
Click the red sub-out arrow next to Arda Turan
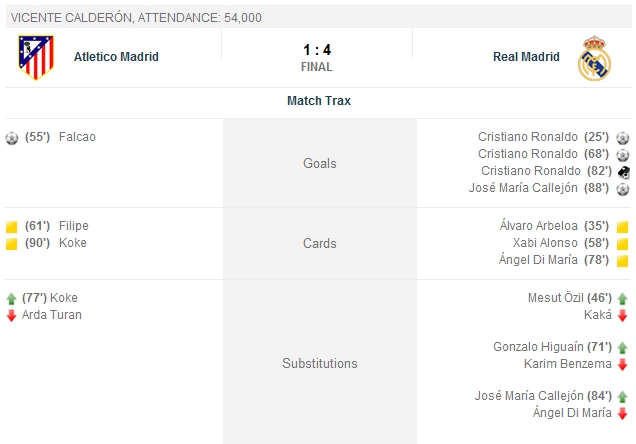[x=11, y=315]
